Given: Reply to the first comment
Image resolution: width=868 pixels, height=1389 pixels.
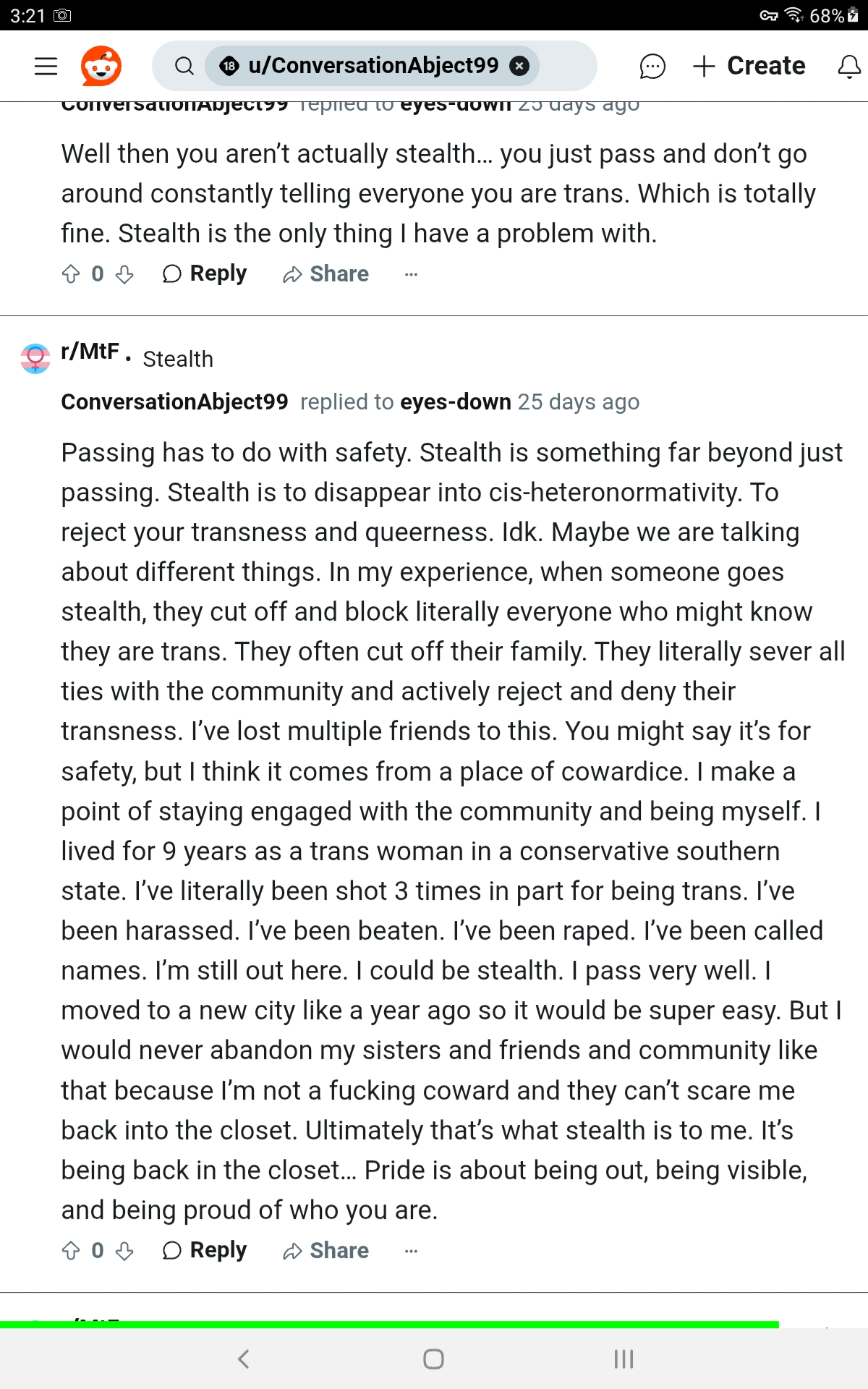Looking at the screenshot, I should click(205, 274).
